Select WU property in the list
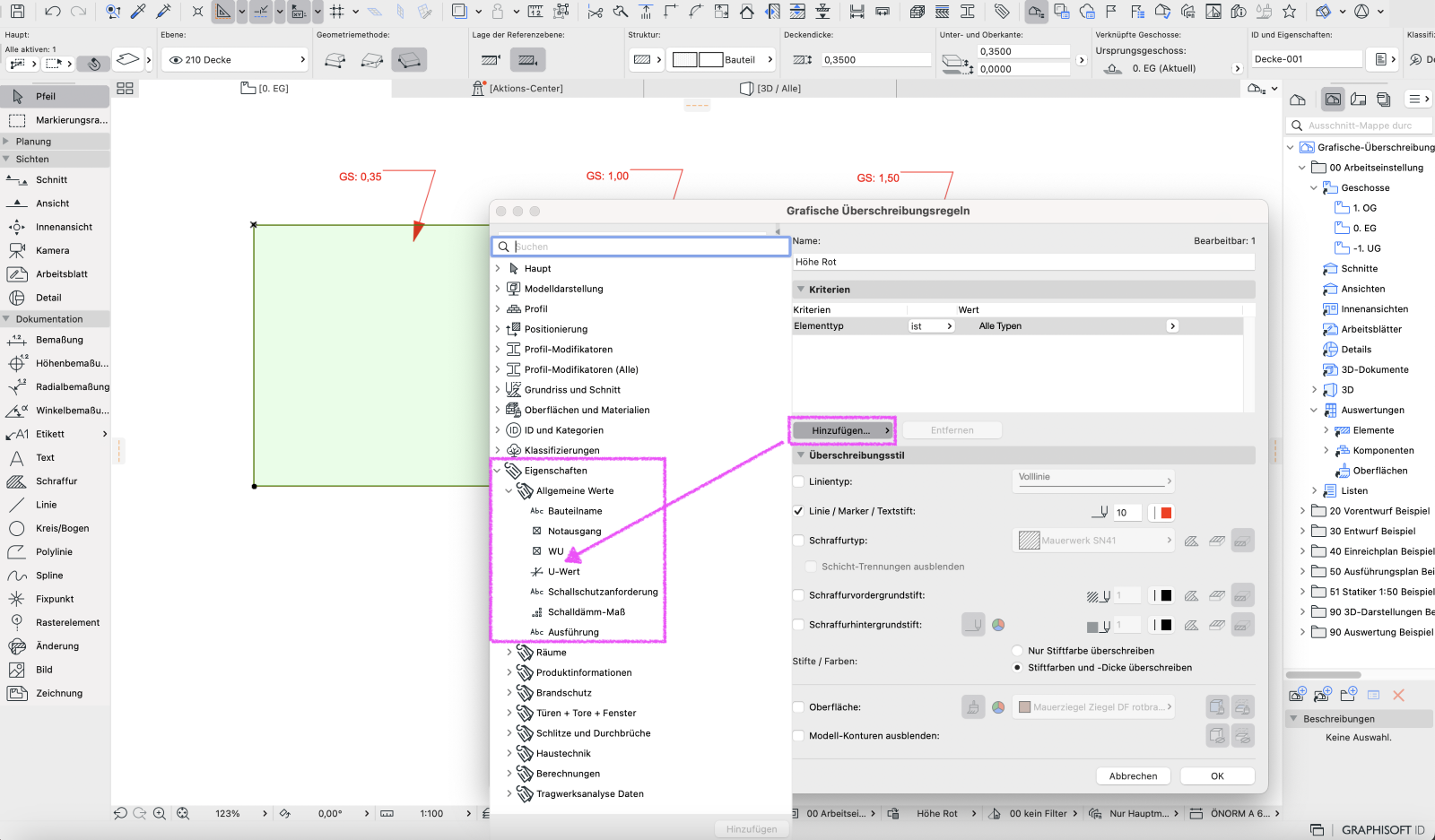Screen dimensions: 1435x840 pyautogui.click(x=555, y=551)
